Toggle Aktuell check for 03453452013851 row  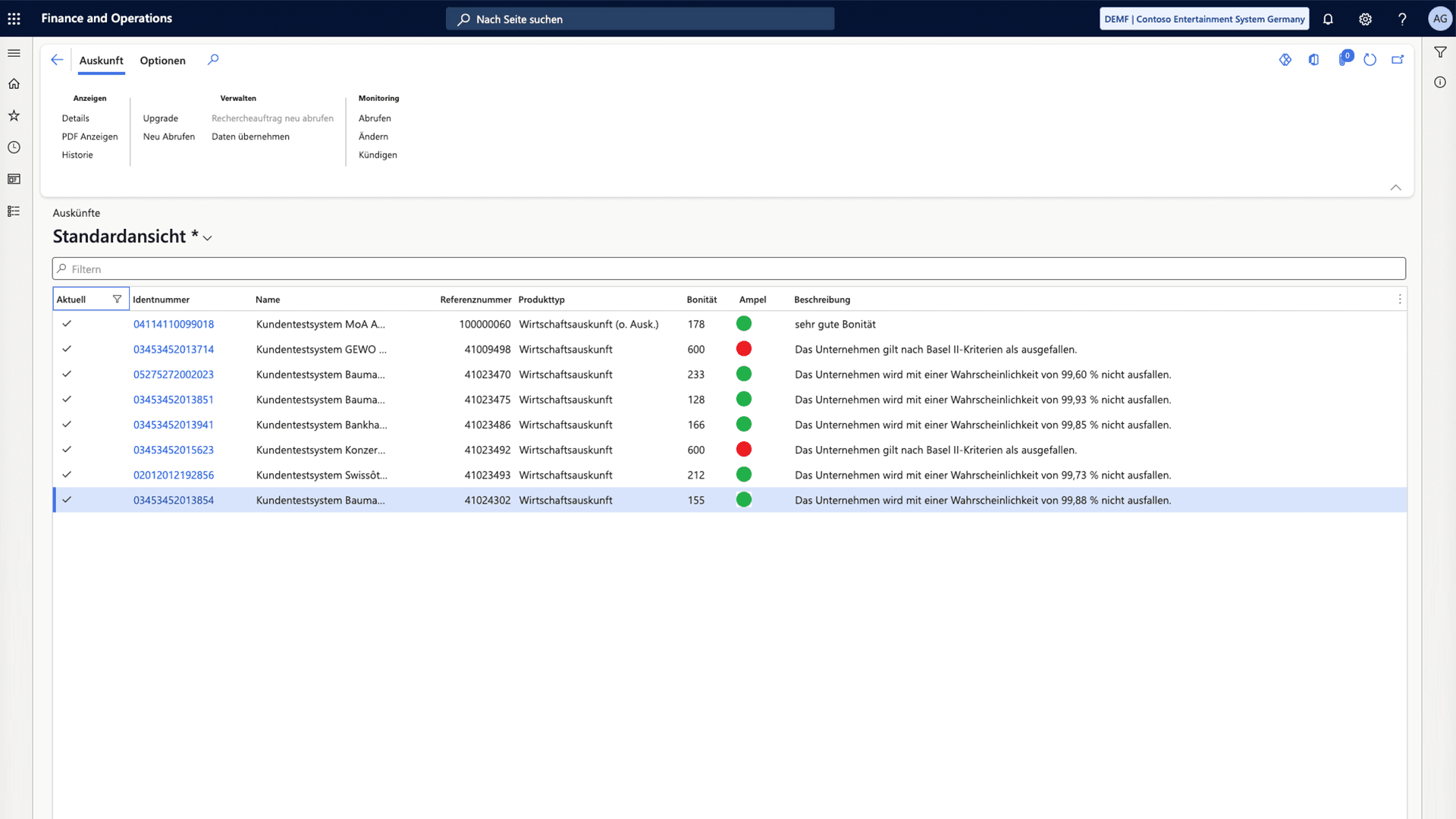(67, 399)
